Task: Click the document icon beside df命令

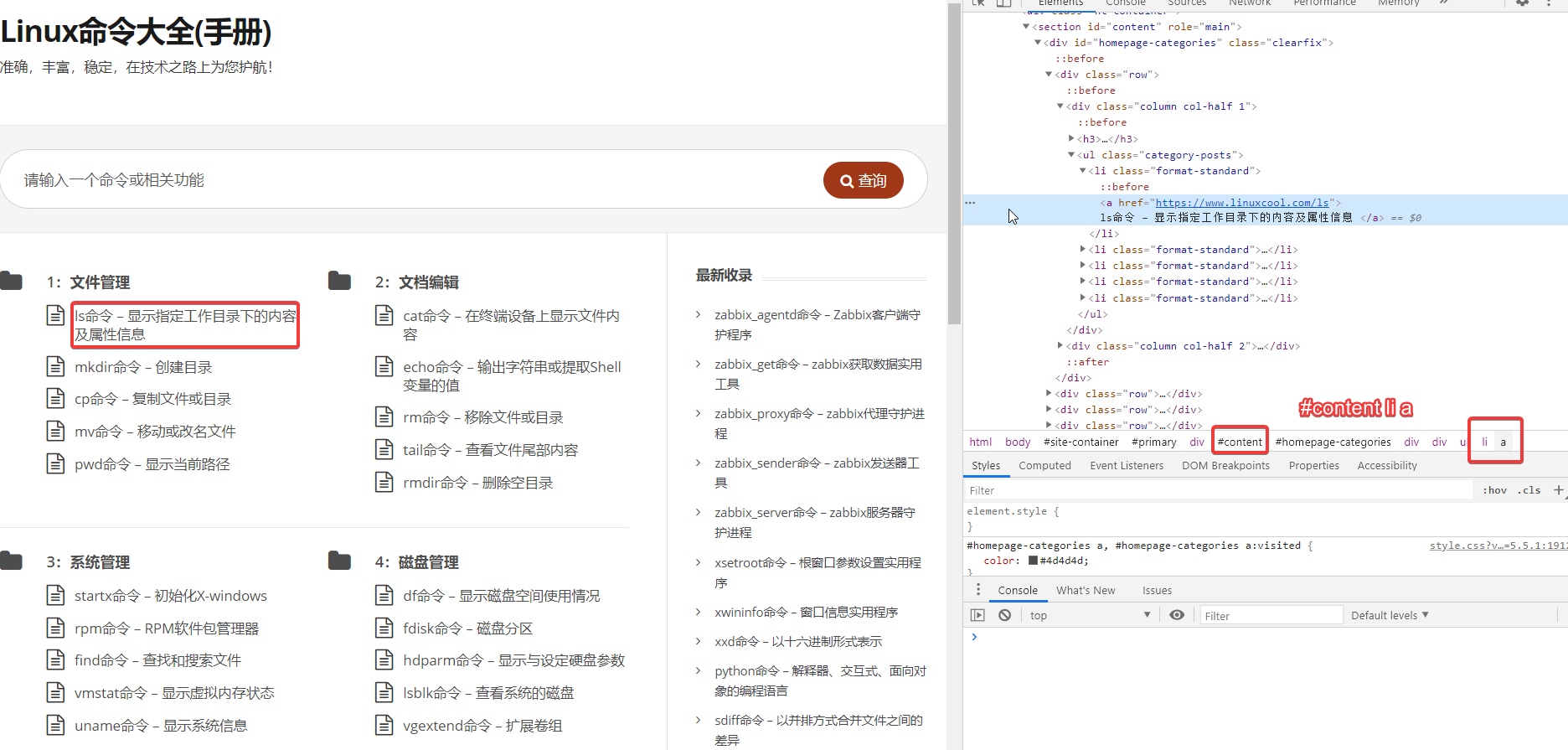Action: 384,595
